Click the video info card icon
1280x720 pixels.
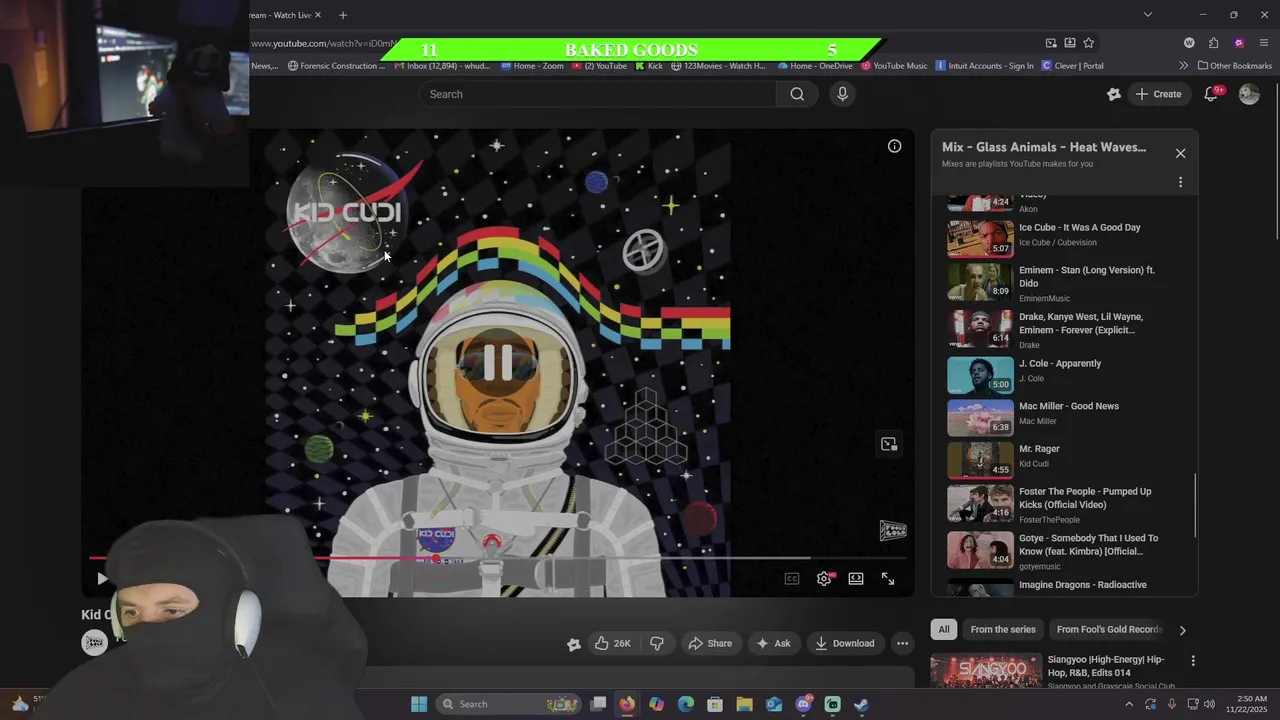[x=894, y=146]
